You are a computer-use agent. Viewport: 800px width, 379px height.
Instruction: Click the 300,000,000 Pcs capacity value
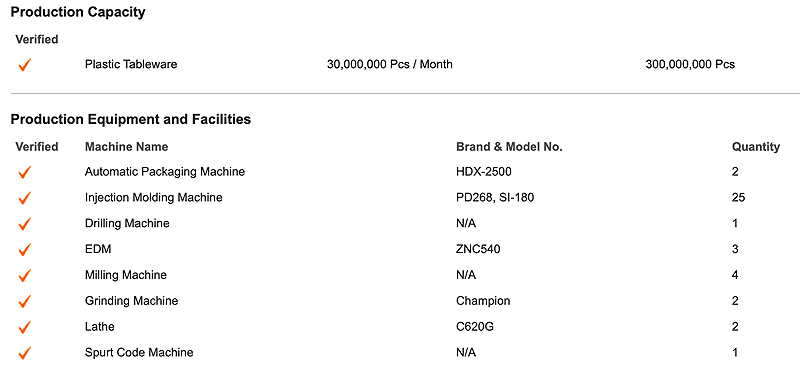(x=690, y=65)
